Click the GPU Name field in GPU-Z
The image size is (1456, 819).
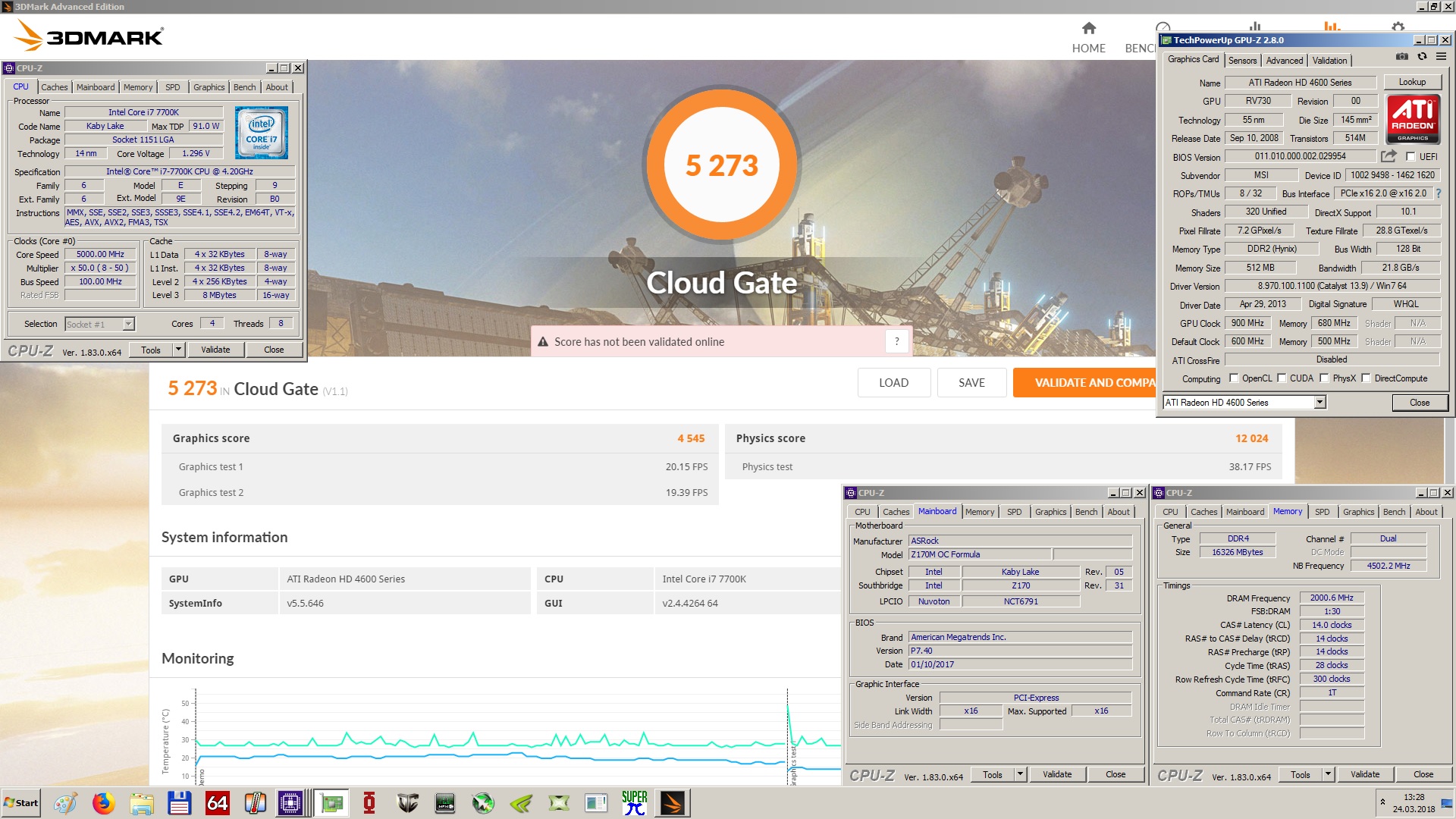coord(1300,83)
